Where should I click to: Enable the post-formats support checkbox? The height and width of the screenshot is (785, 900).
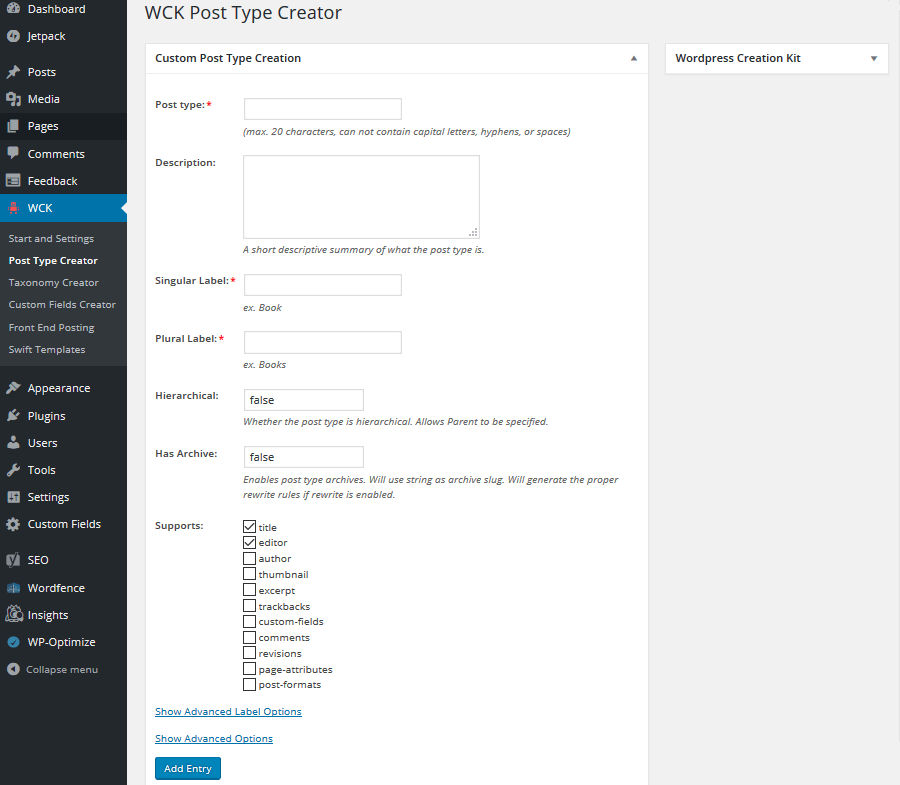click(249, 685)
